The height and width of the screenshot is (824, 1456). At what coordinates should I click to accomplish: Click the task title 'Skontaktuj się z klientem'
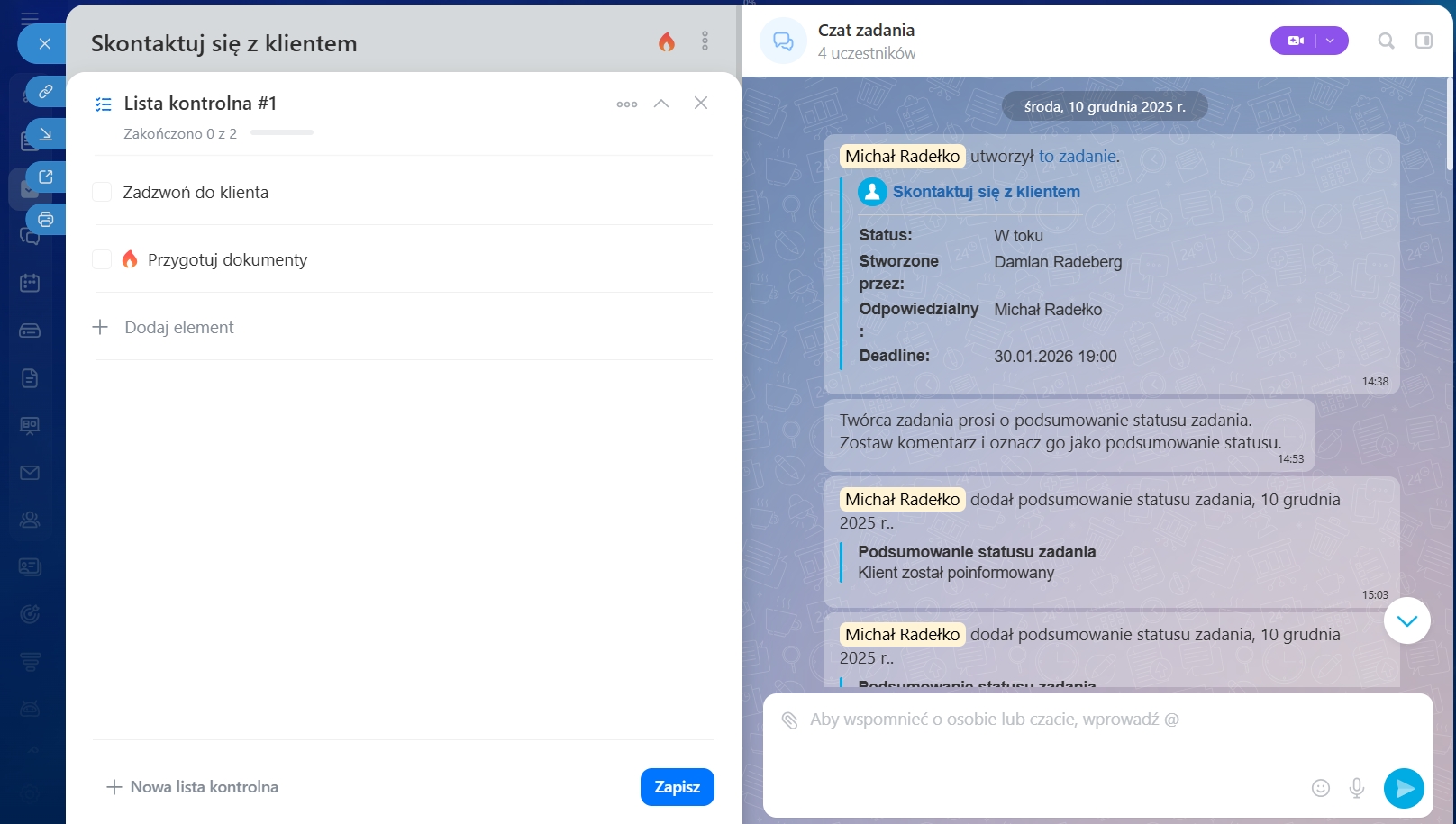click(x=224, y=43)
